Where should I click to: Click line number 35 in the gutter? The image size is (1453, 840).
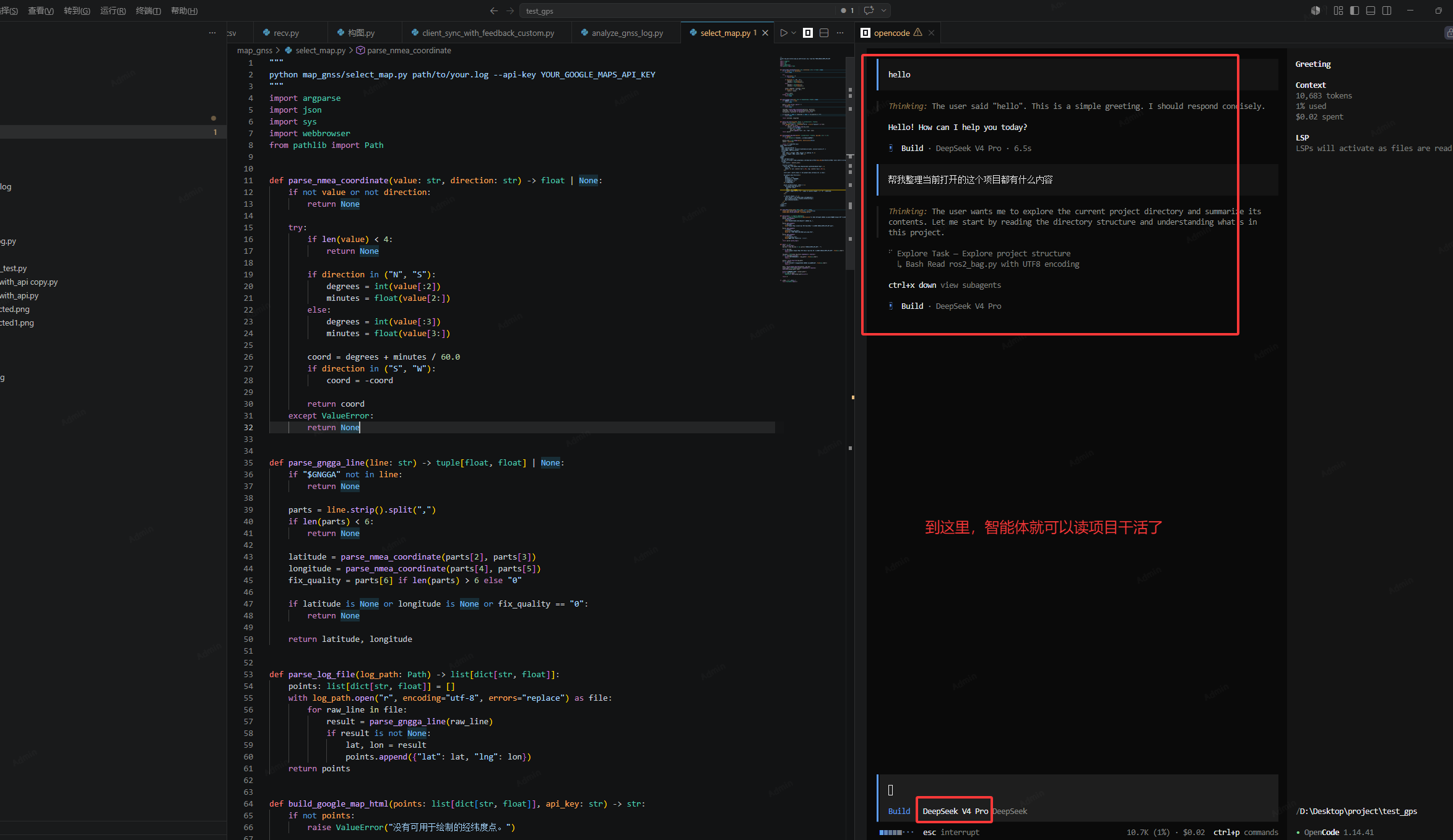248,462
